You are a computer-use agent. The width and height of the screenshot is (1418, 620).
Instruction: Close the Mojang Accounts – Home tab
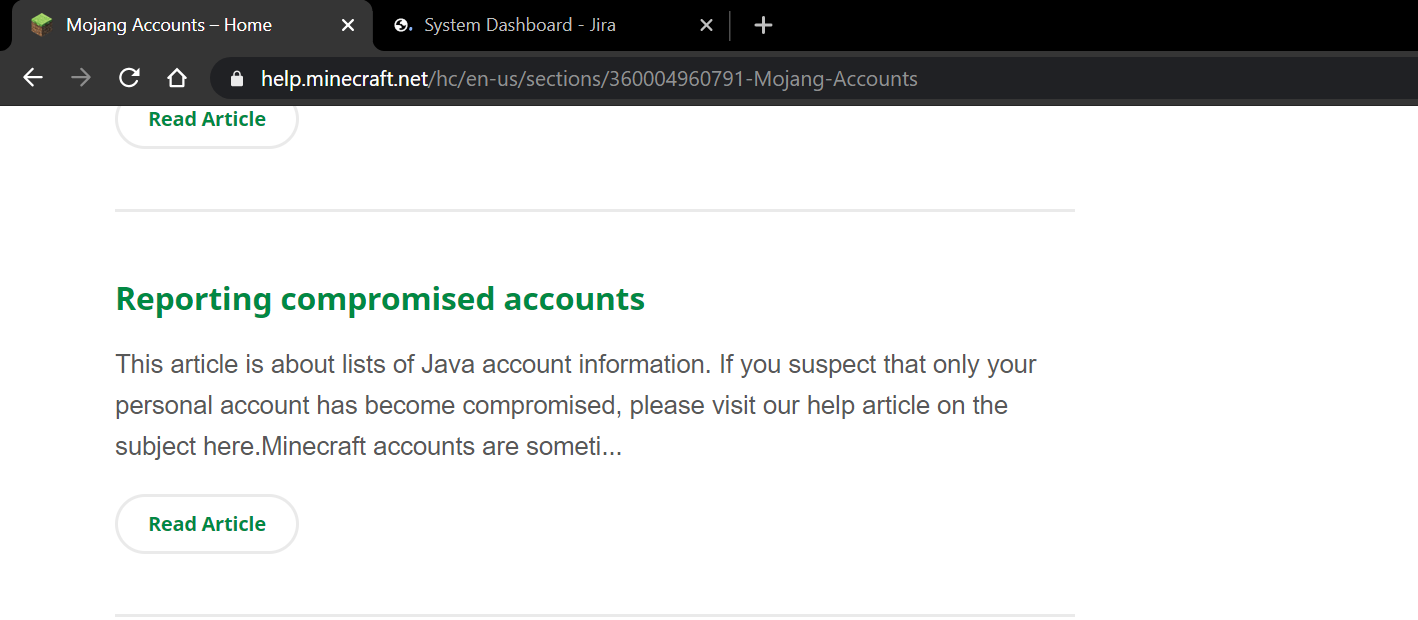click(x=348, y=25)
